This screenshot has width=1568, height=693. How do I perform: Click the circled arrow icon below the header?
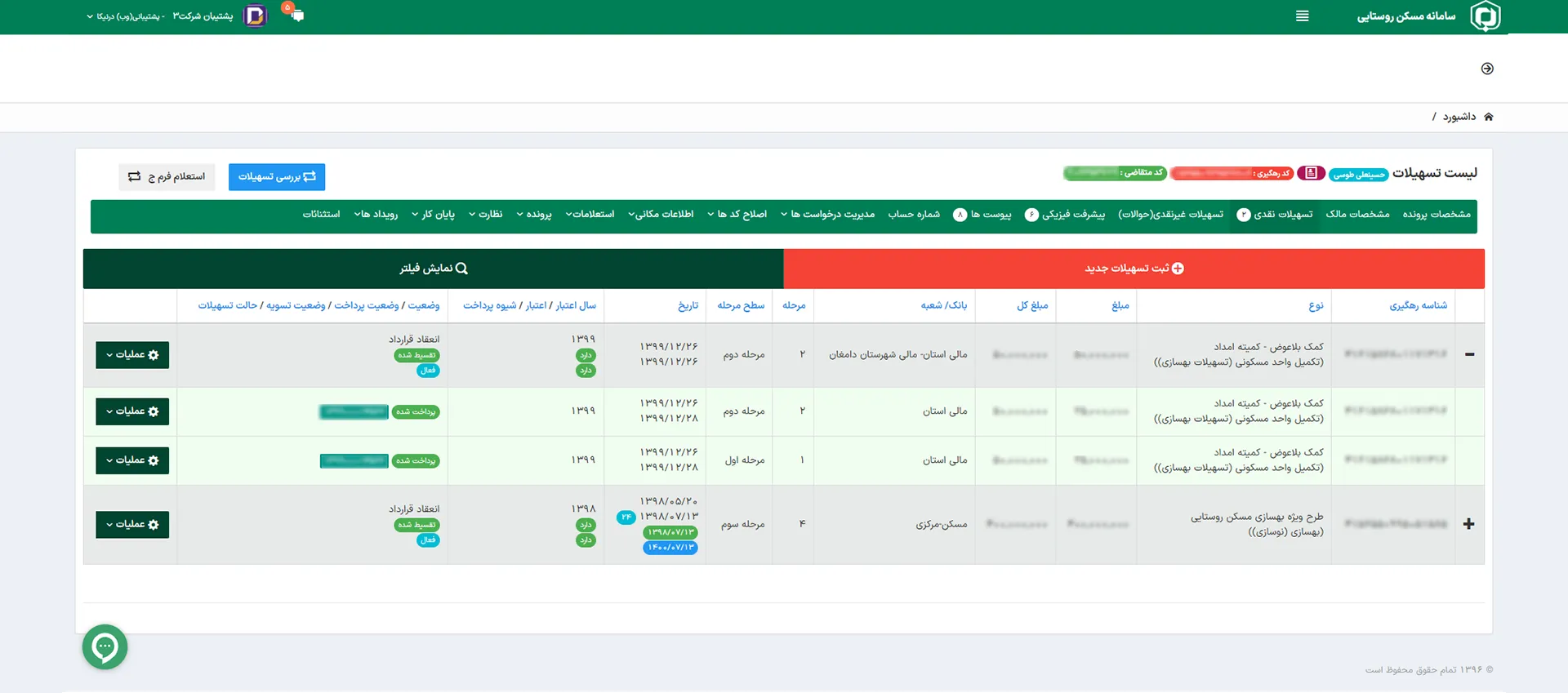pyautogui.click(x=1487, y=69)
